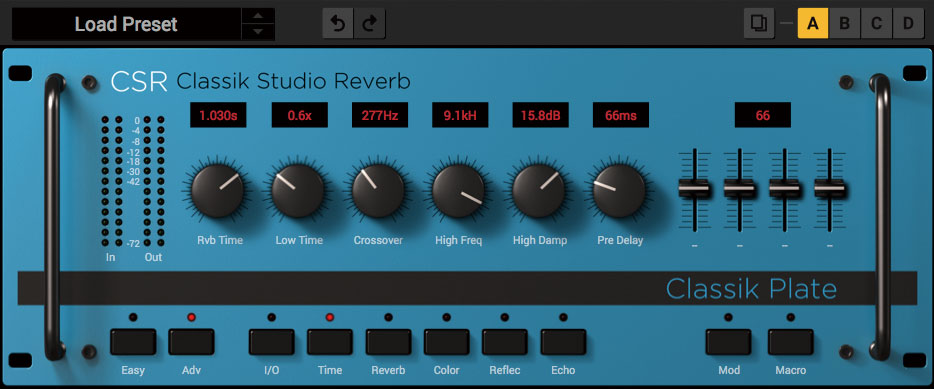Open the Reflec page button

(505, 342)
